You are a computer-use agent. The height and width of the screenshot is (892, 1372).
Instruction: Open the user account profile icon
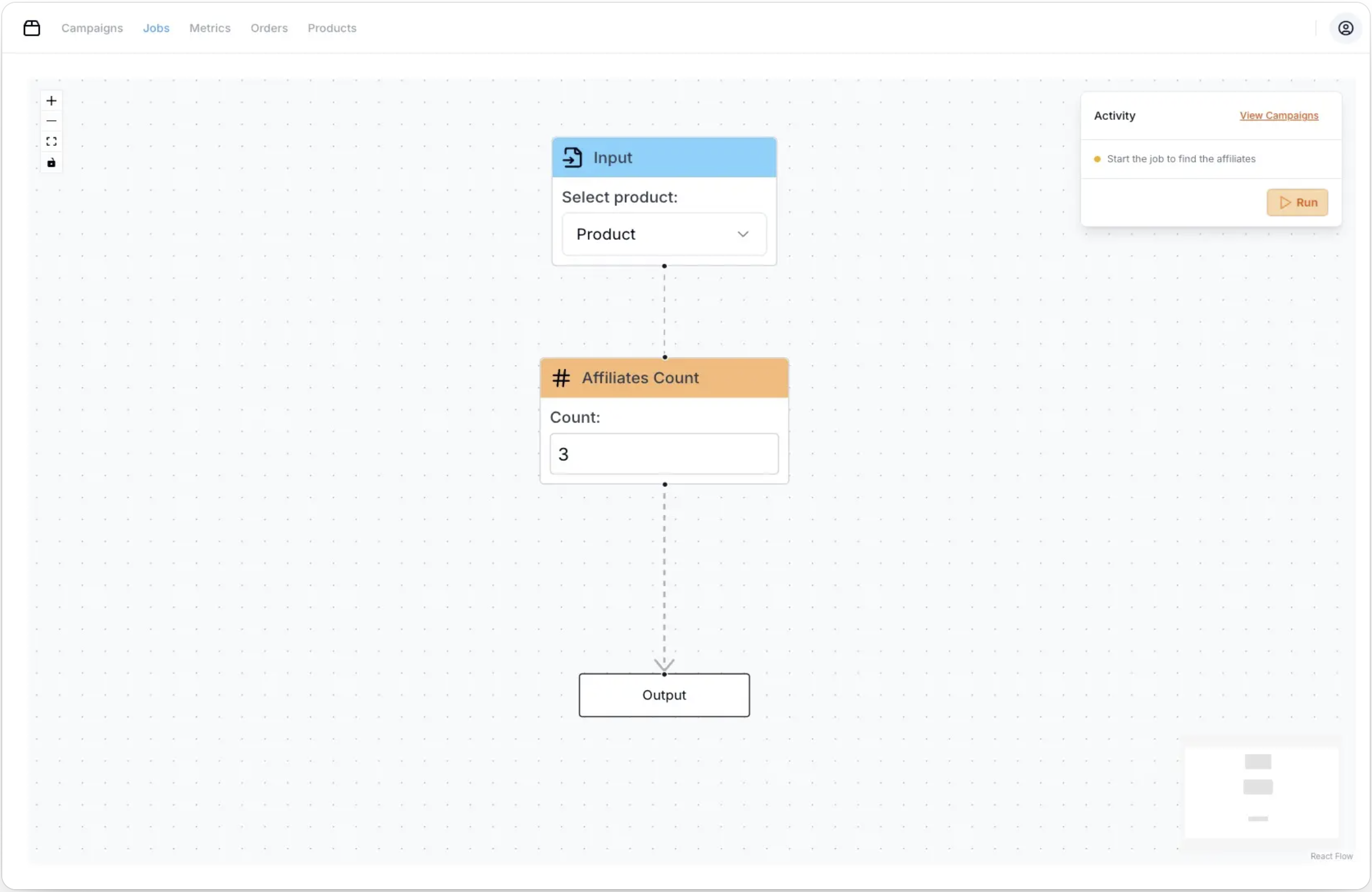coord(1345,28)
